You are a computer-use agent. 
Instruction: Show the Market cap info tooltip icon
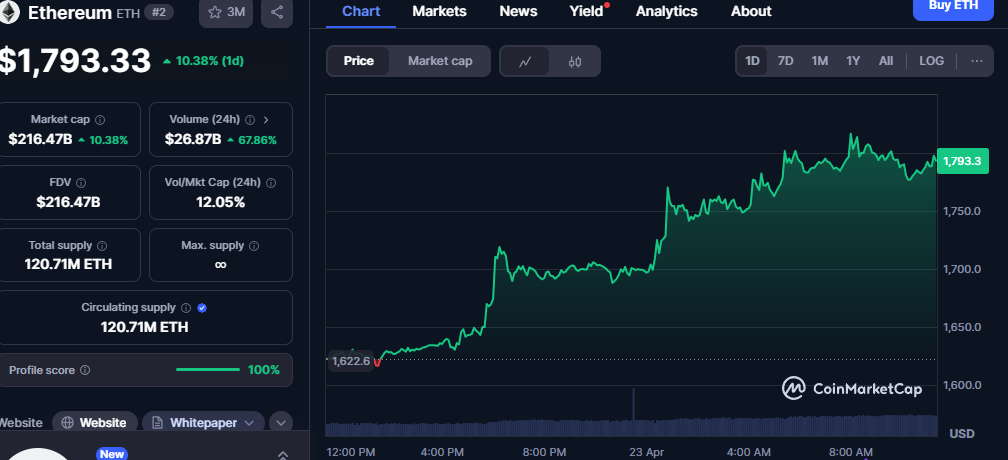(x=100, y=119)
